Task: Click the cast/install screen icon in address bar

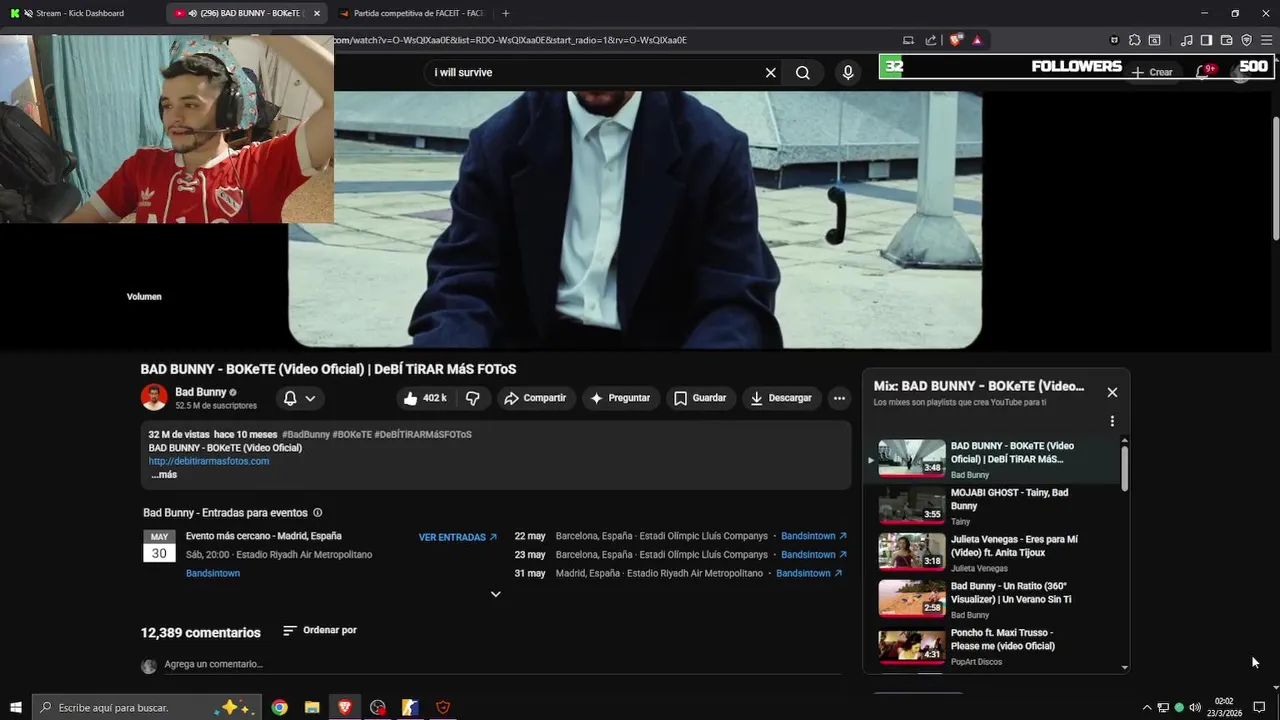Action: 908,40
